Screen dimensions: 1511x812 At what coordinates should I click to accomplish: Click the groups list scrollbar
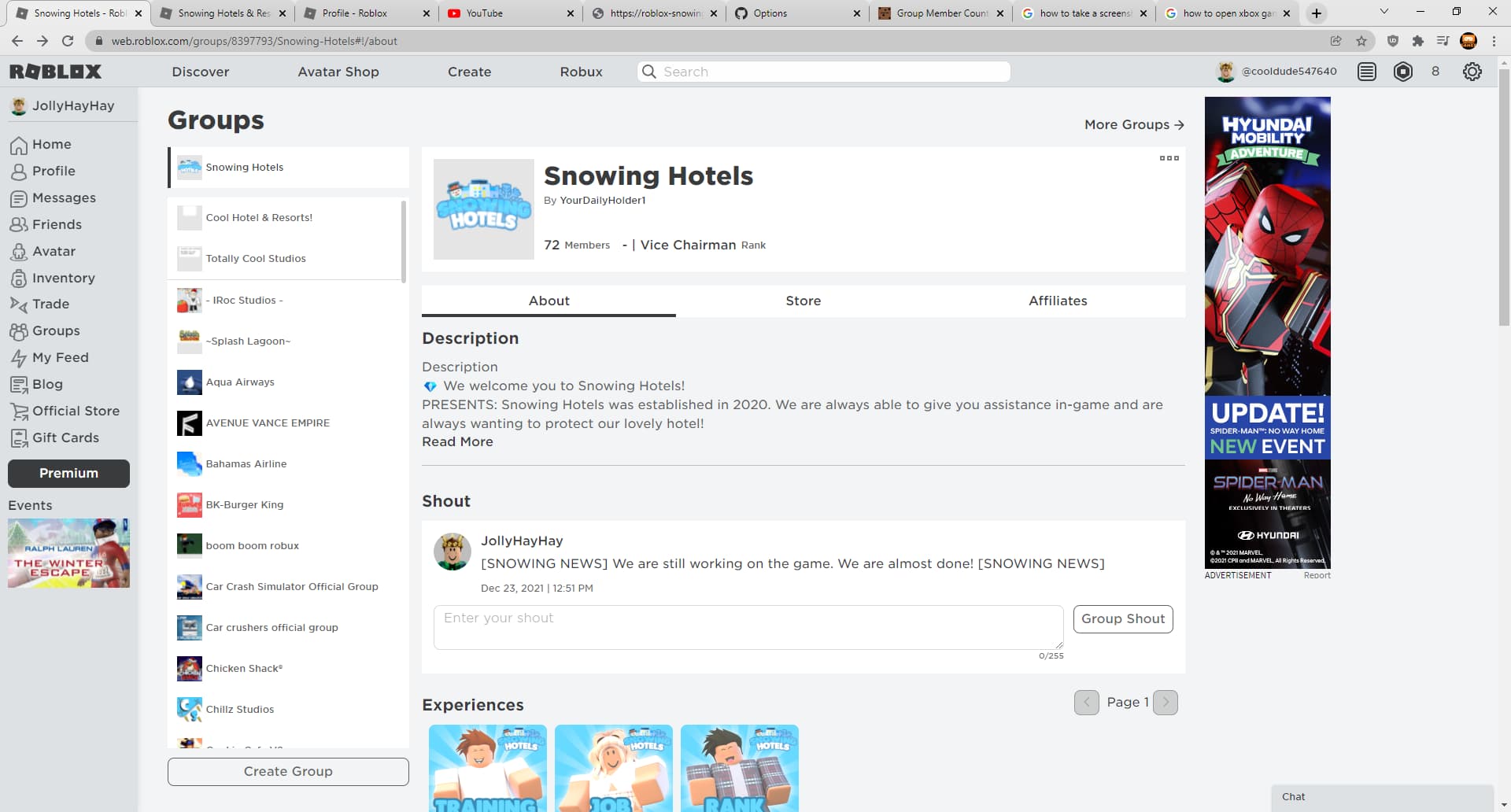point(404,242)
